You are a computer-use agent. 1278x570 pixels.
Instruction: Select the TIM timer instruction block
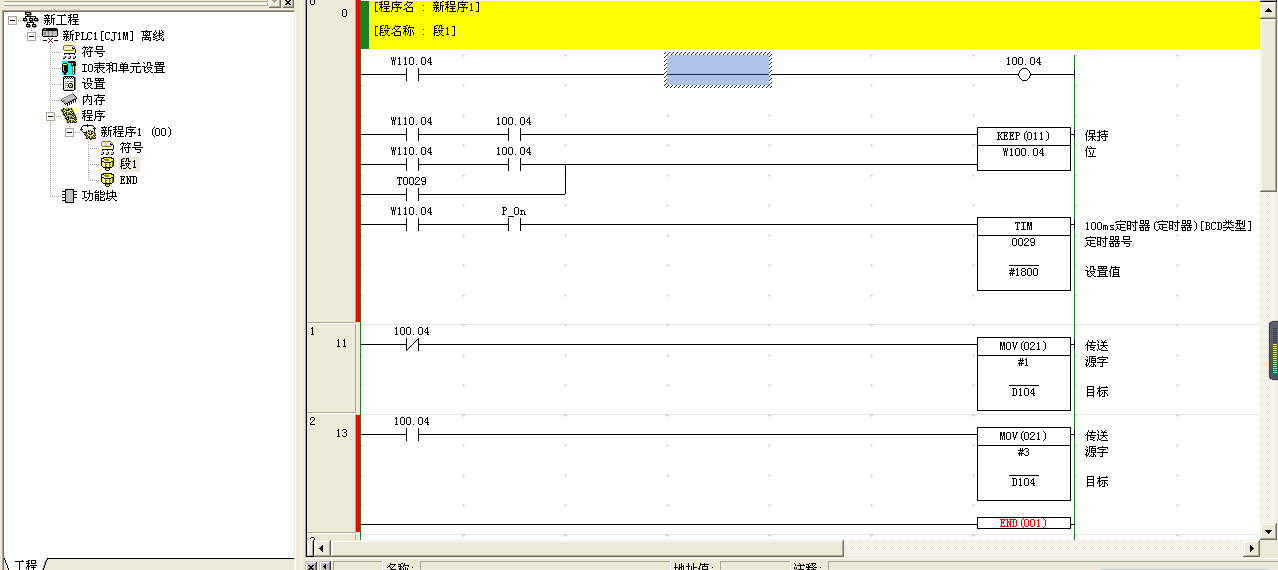coord(1023,254)
